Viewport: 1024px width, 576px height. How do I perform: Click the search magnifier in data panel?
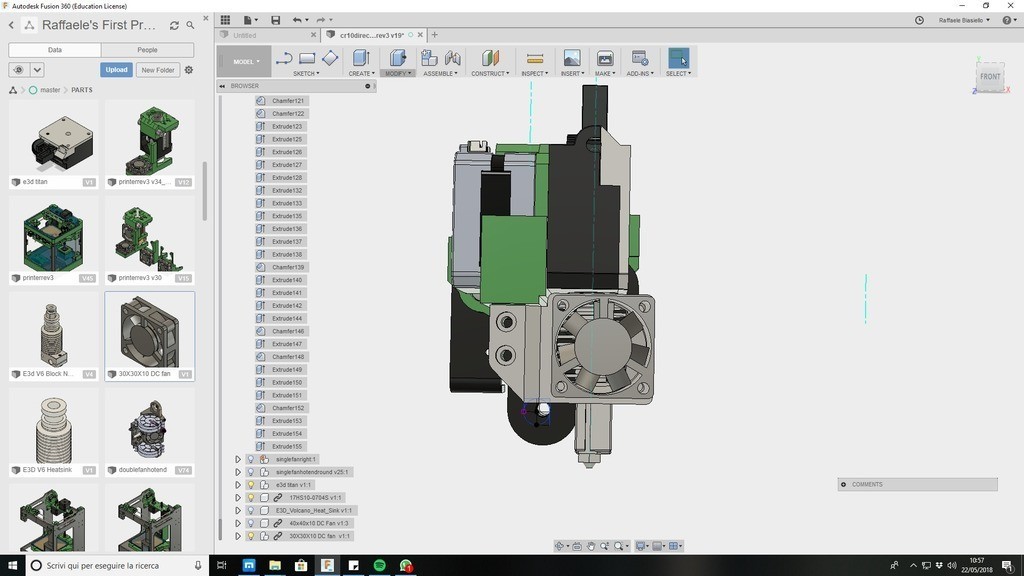[190, 25]
